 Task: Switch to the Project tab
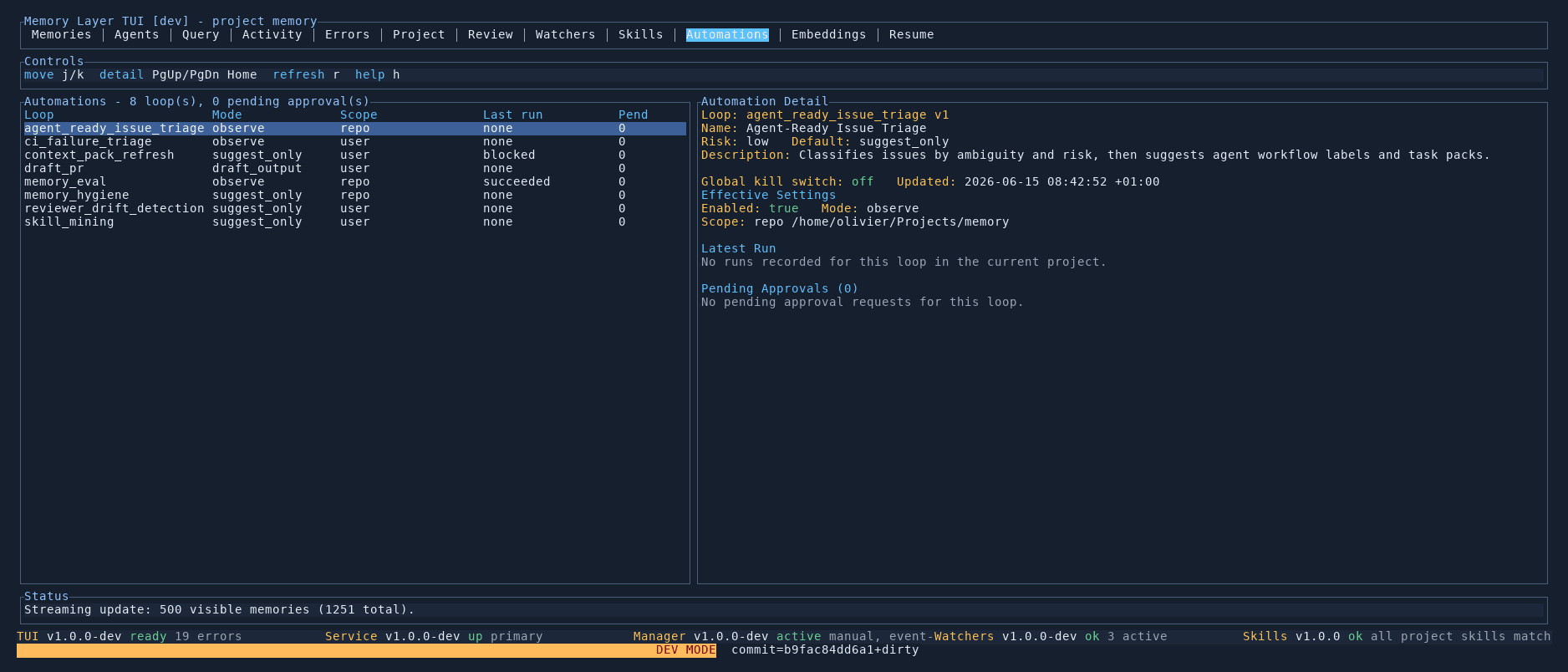pos(419,34)
